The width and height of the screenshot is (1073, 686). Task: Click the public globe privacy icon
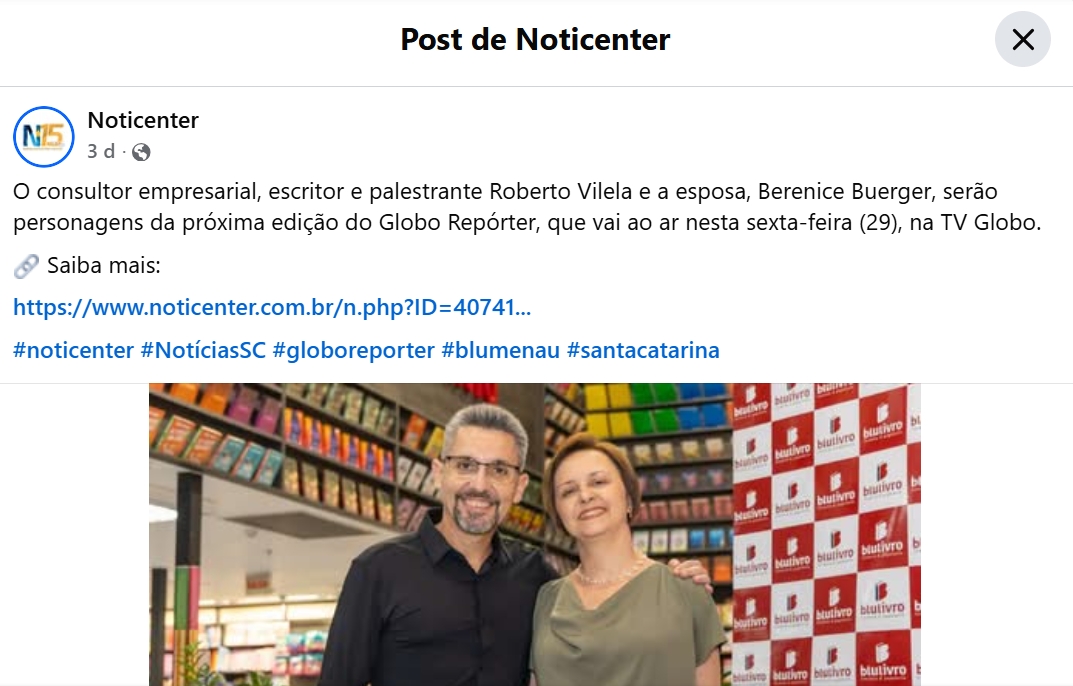pos(141,152)
